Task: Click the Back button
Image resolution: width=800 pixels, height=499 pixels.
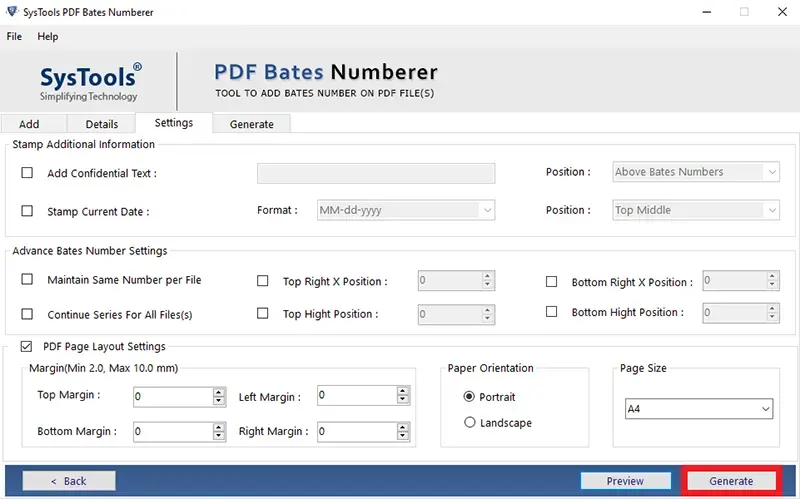Action: [x=69, y=481]
